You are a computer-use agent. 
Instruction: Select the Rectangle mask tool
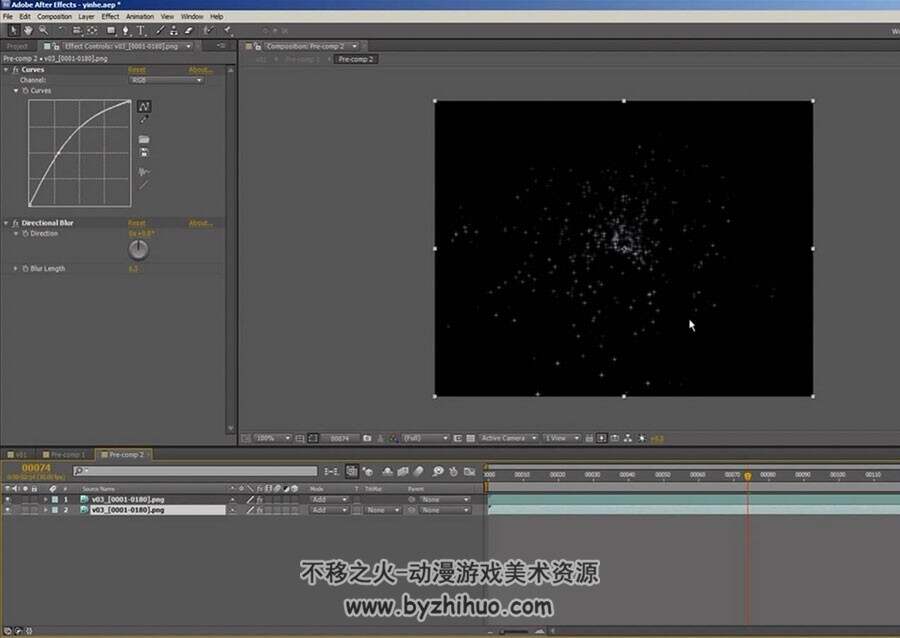click(111, 30)
